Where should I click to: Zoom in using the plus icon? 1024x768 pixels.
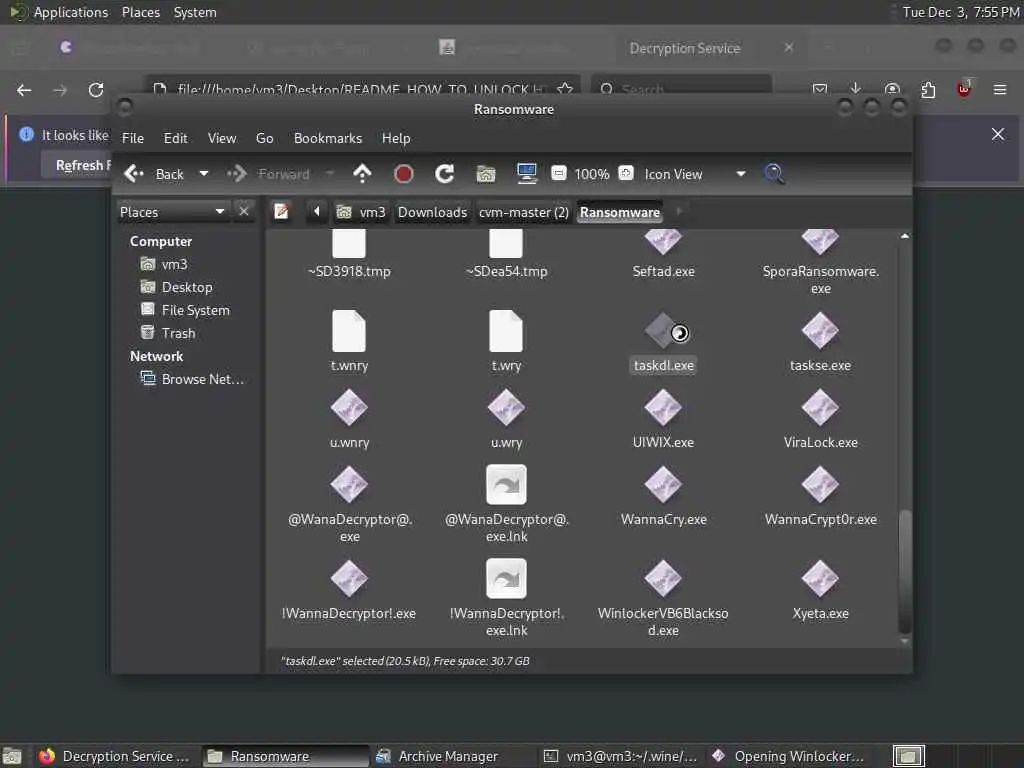(x=626, y=173)
